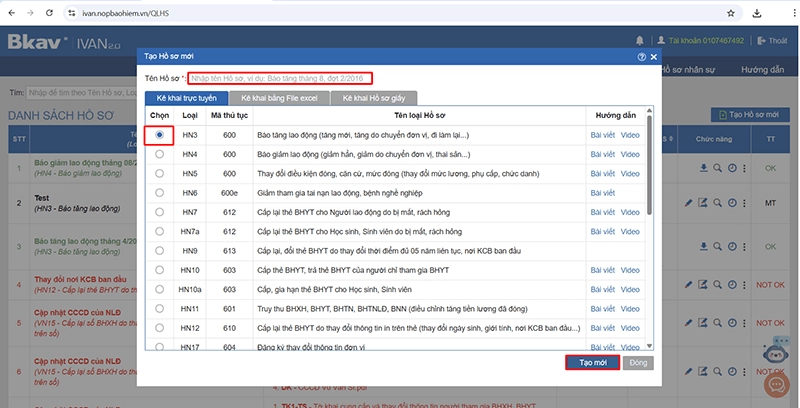
Task: Click the Đóng button
Action: click(x=638, y=362)
